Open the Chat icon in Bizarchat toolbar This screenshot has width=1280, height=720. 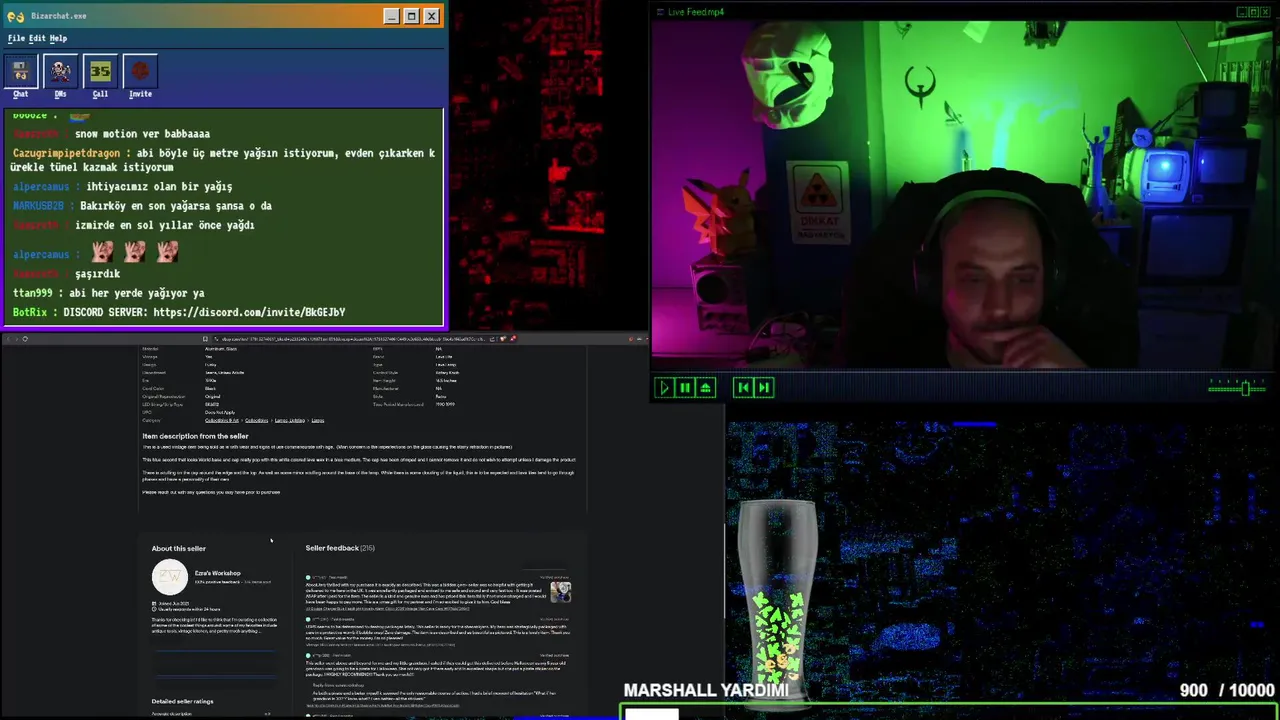pyautogui.click(x=20, y=72)
